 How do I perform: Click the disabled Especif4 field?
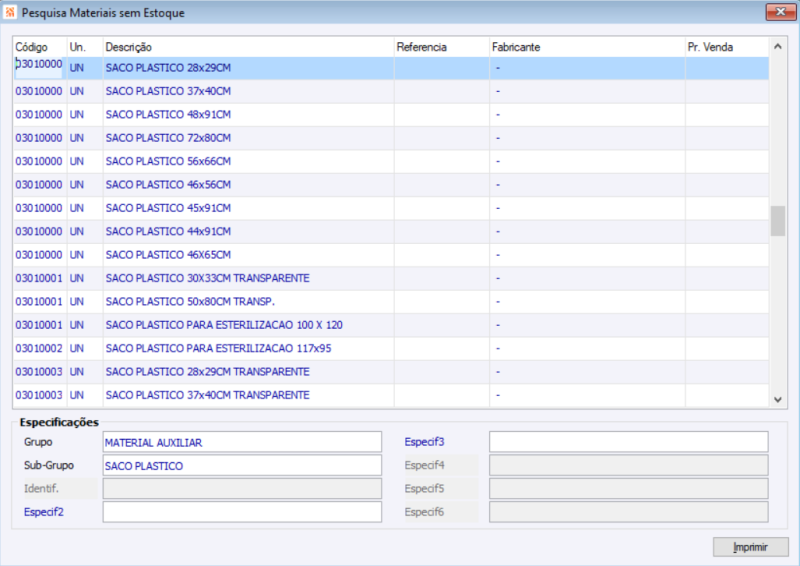629,465
